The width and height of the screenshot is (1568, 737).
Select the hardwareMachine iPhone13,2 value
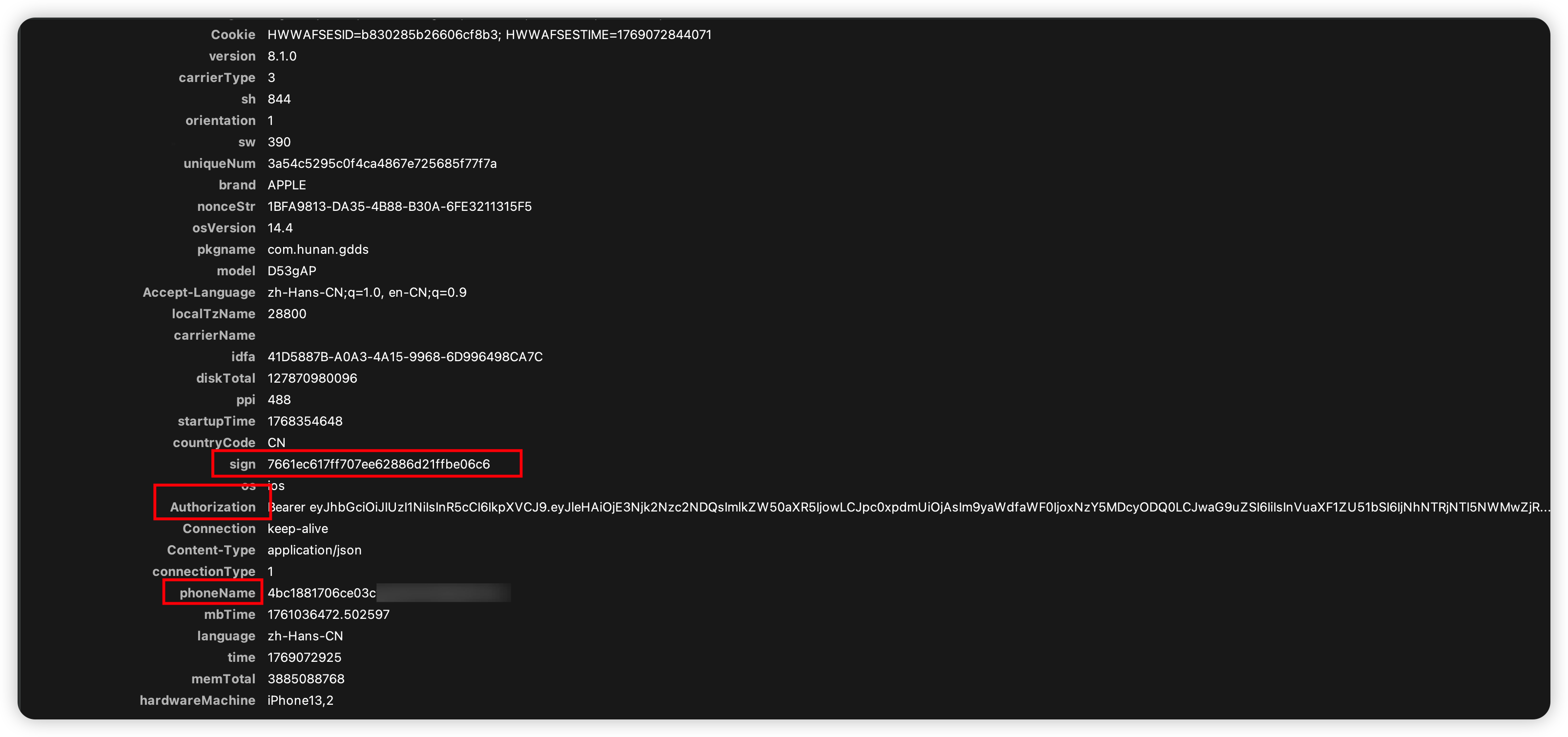300,700
